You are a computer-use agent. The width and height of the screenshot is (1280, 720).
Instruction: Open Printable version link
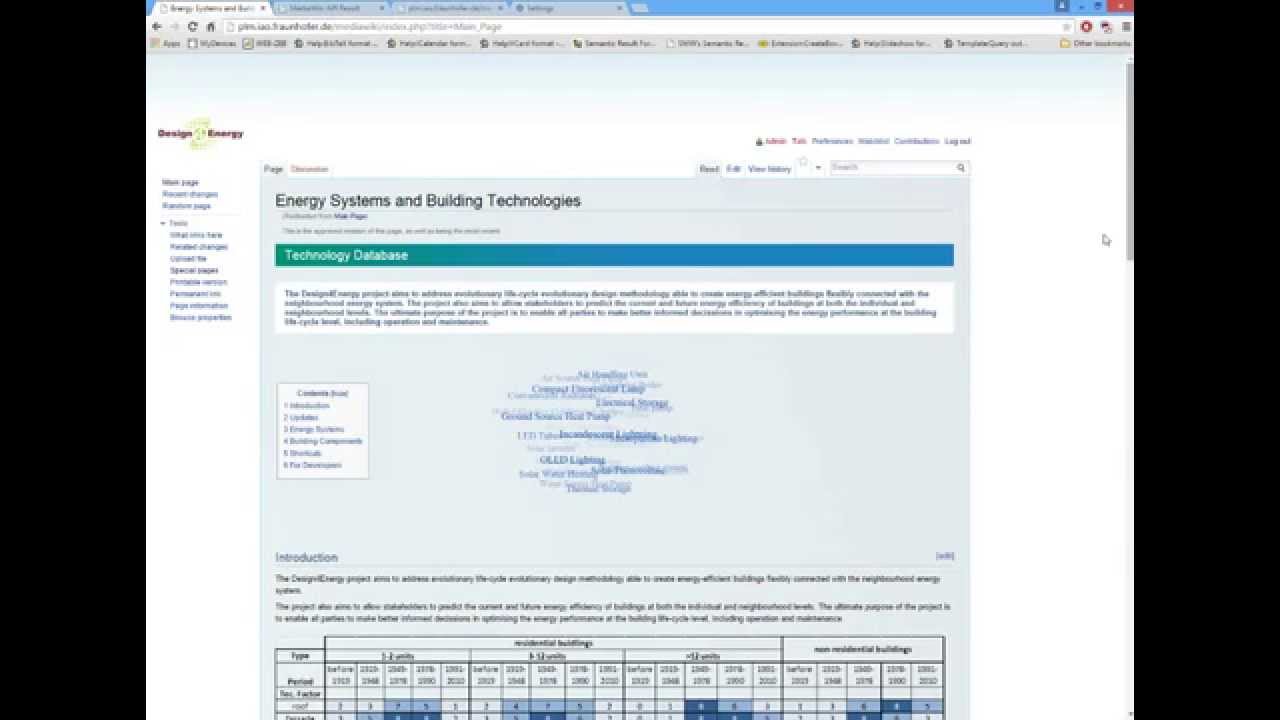click(198, 282)
